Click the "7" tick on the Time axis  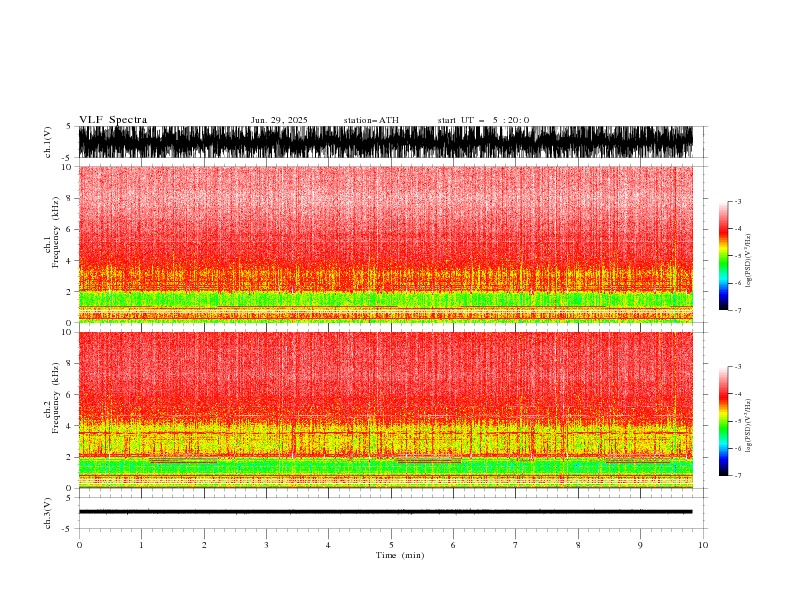coord(516,545)
